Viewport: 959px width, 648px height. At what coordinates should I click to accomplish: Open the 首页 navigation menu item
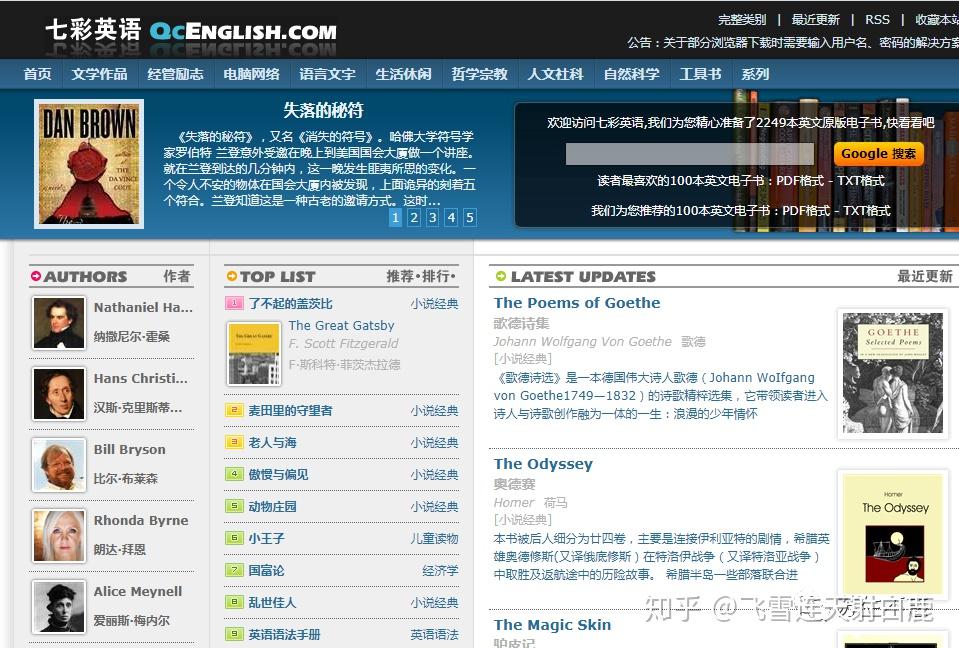(37, 72)
